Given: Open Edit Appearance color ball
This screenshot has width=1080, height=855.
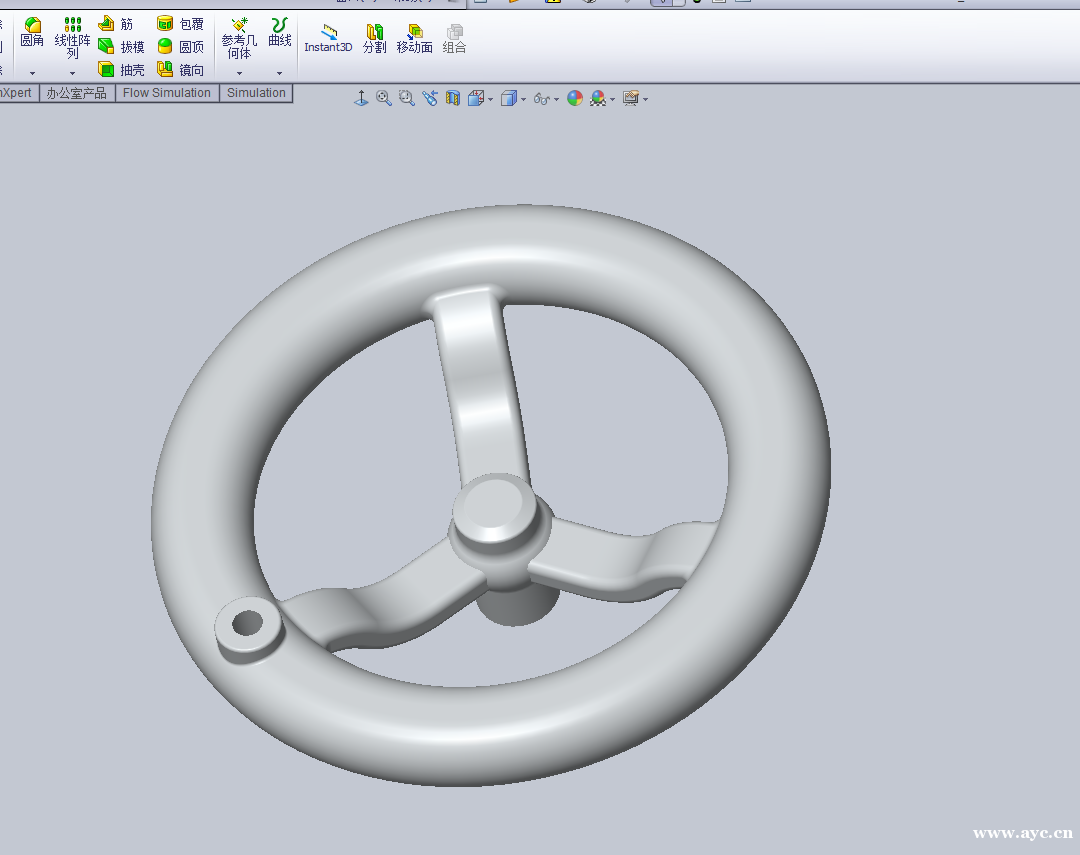Looking at the screenshot, I should tap(574, 98).
